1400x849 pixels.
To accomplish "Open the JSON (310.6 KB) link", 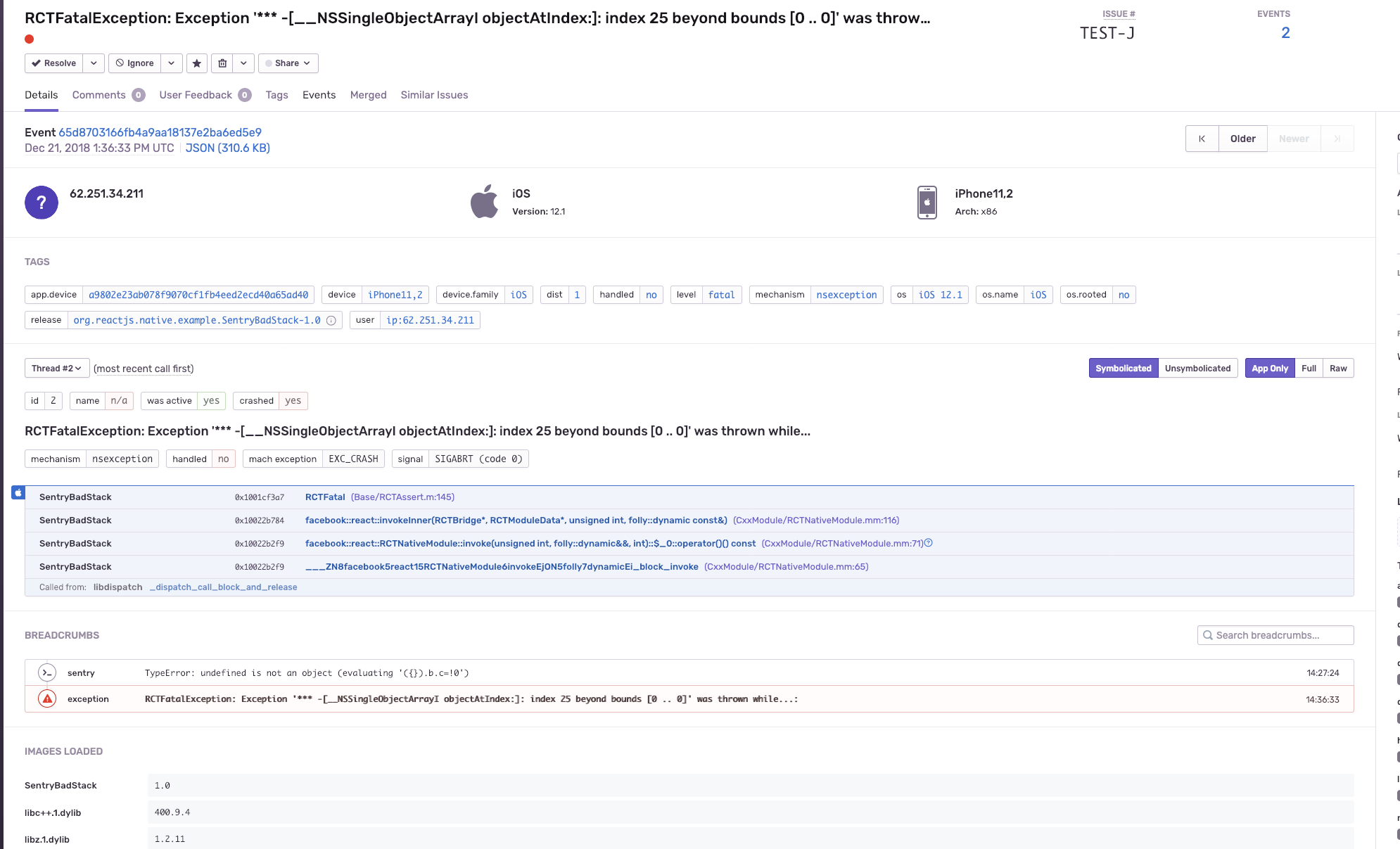I will (227, 148).
